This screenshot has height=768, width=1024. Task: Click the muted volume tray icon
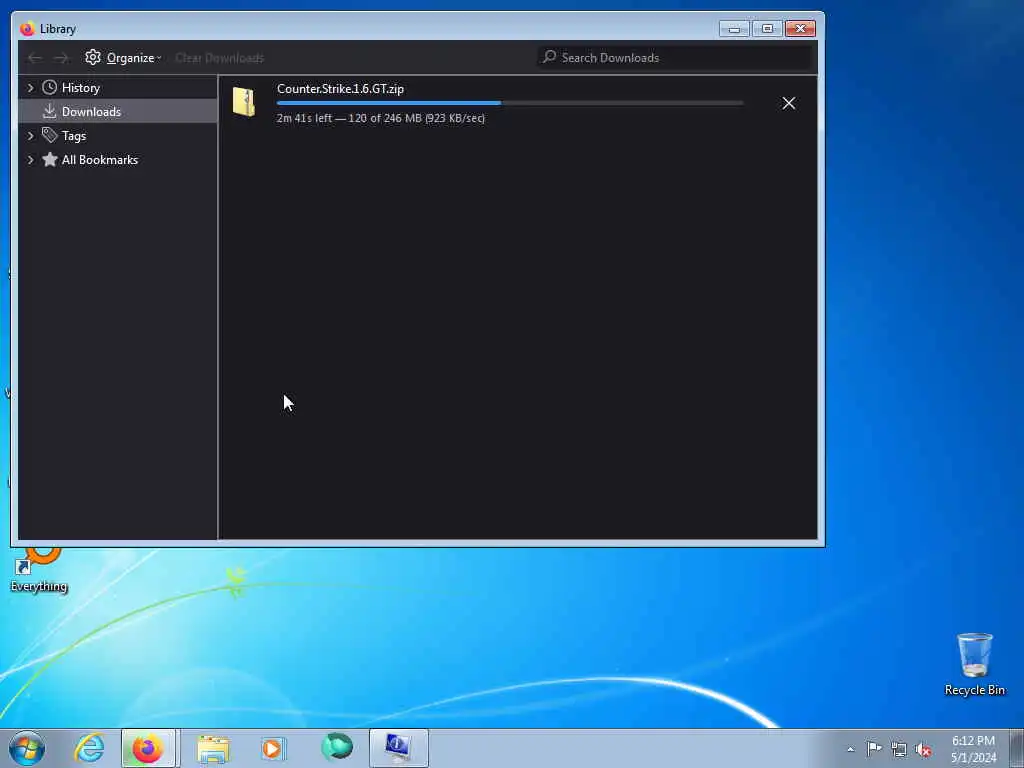click(923, 750)
